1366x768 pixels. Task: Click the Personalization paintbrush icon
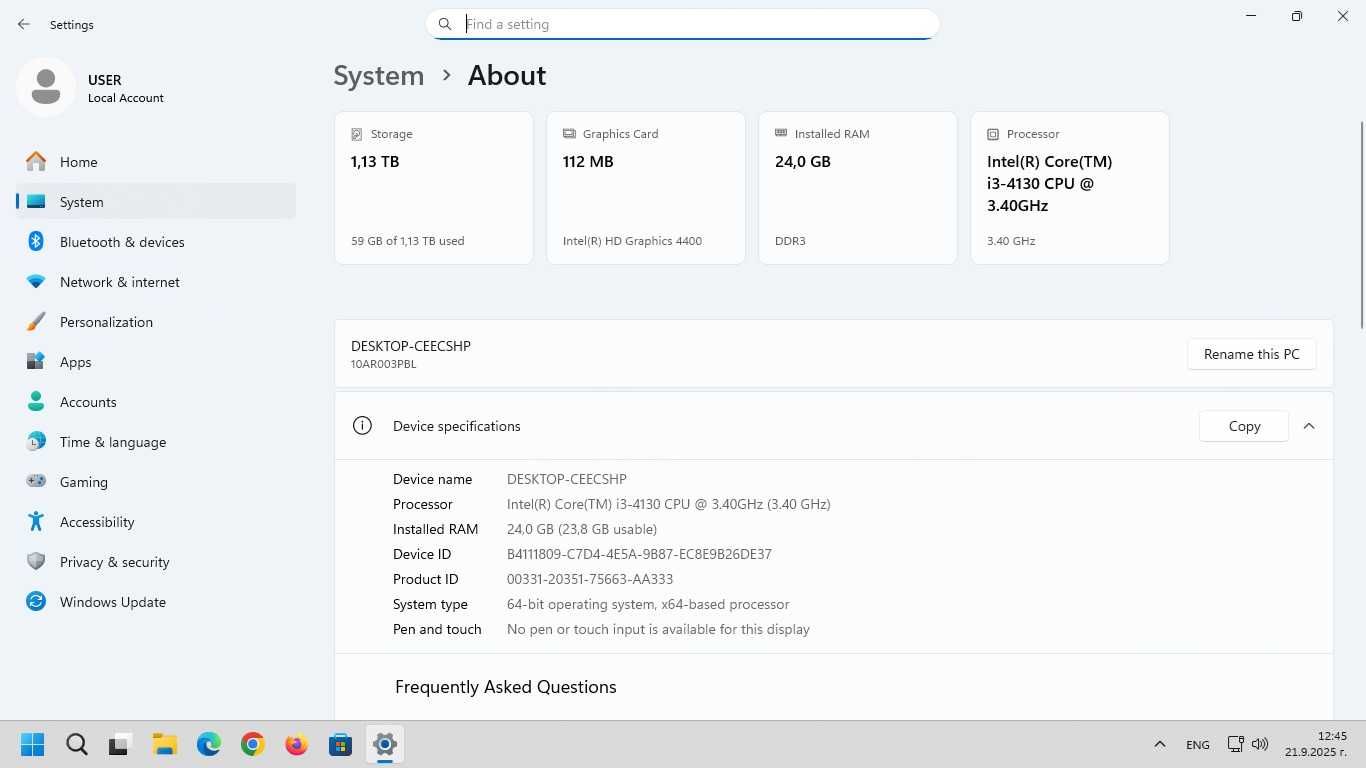(x=36, y=321)
